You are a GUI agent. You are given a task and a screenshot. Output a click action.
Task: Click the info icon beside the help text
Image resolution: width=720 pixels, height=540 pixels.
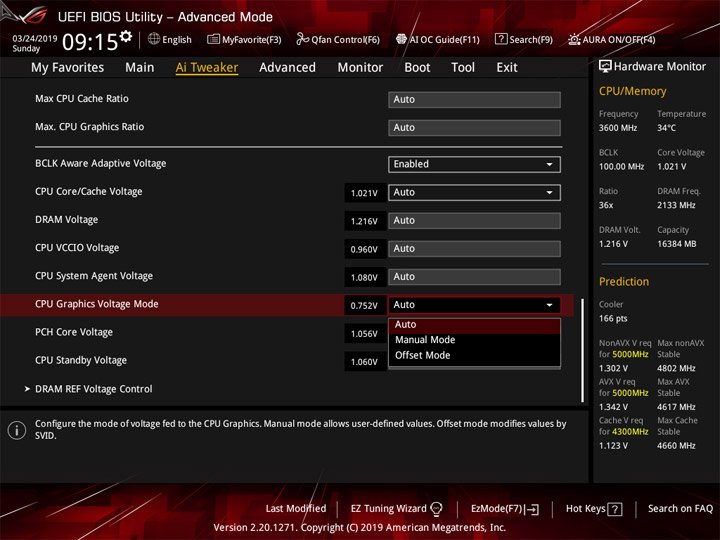17,430
